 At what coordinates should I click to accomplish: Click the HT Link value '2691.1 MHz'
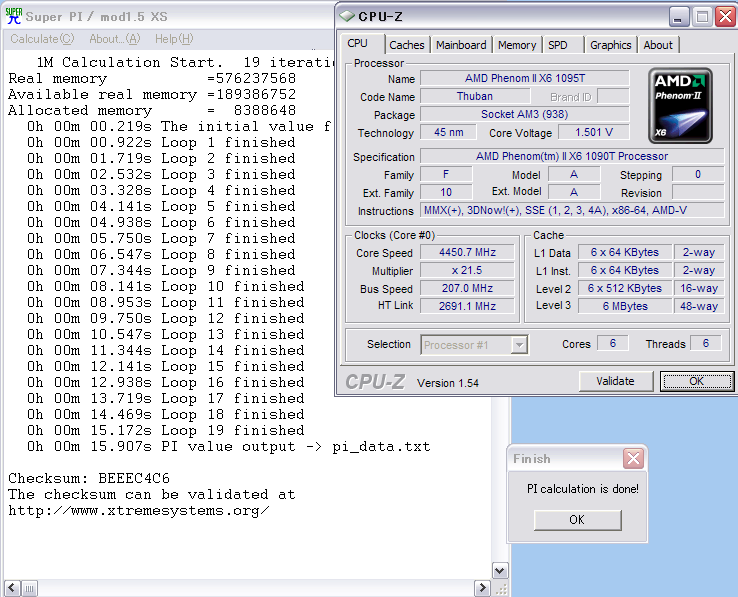[x=467, y=306]
